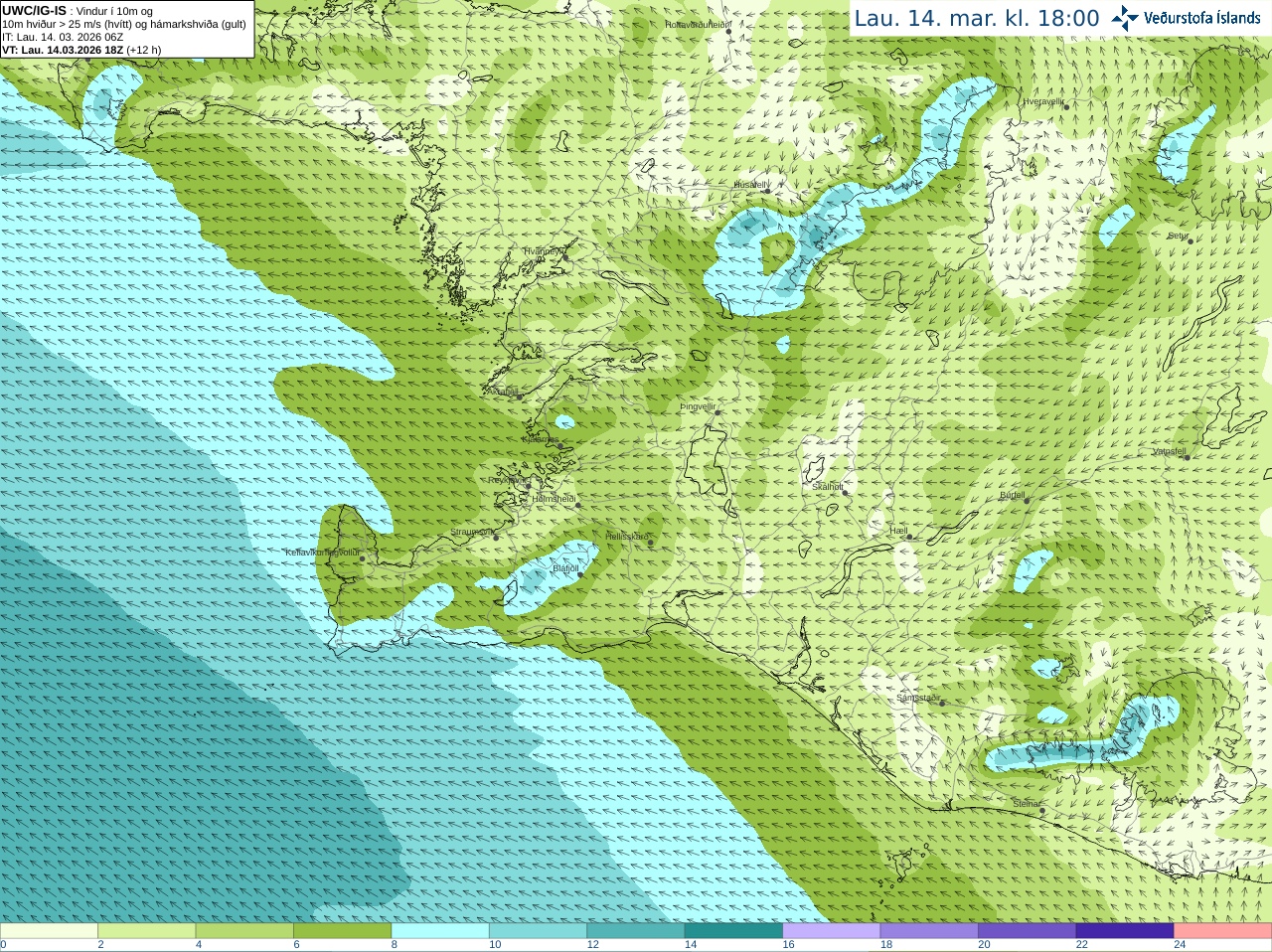Click the Kjalarnes station label

pos(541,439)
